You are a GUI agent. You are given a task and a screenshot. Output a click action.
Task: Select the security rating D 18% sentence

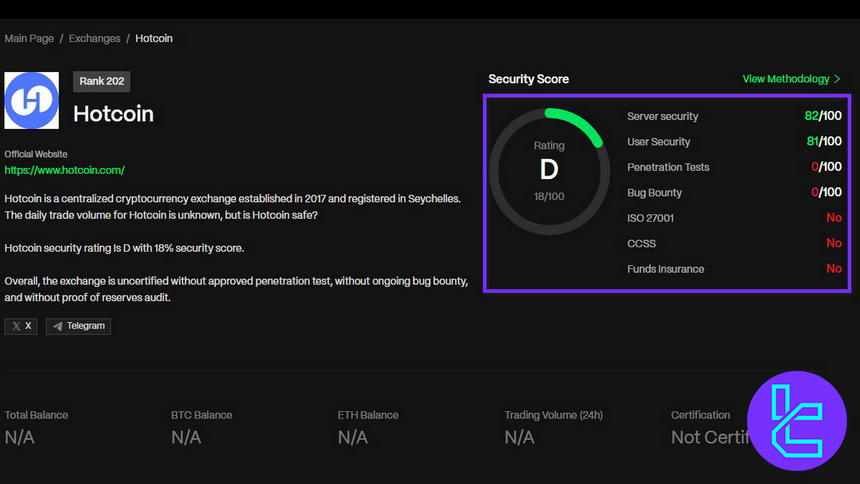click(x=124, y=248)
